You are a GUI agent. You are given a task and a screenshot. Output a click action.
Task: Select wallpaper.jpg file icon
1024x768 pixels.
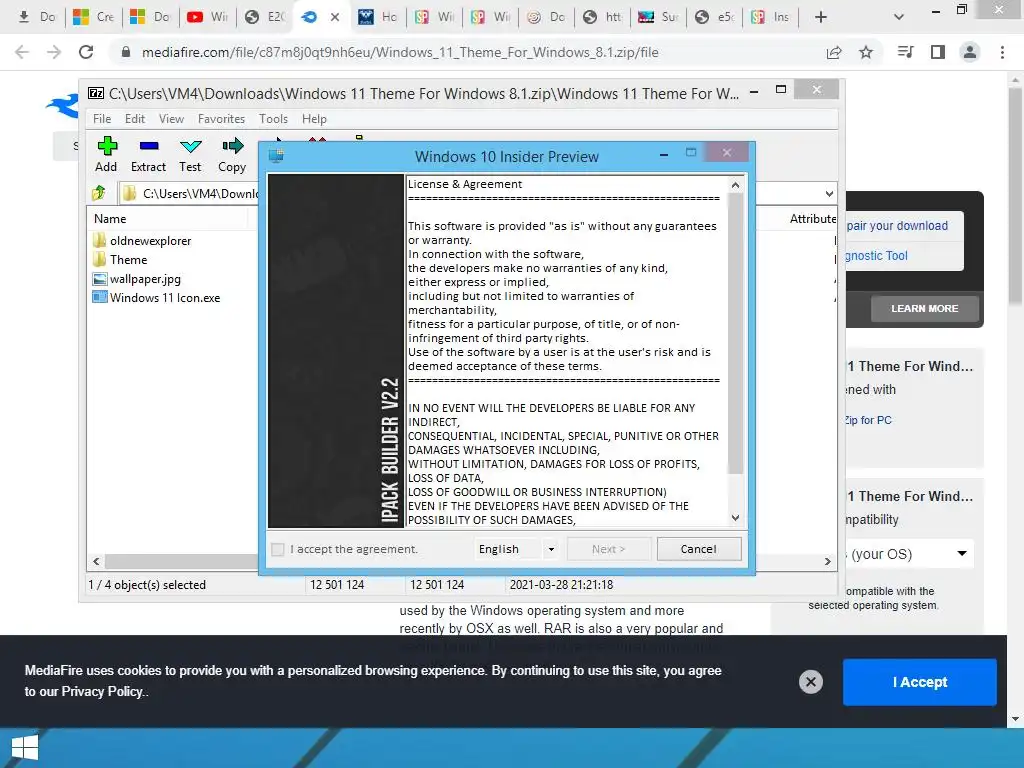(99, 279)
